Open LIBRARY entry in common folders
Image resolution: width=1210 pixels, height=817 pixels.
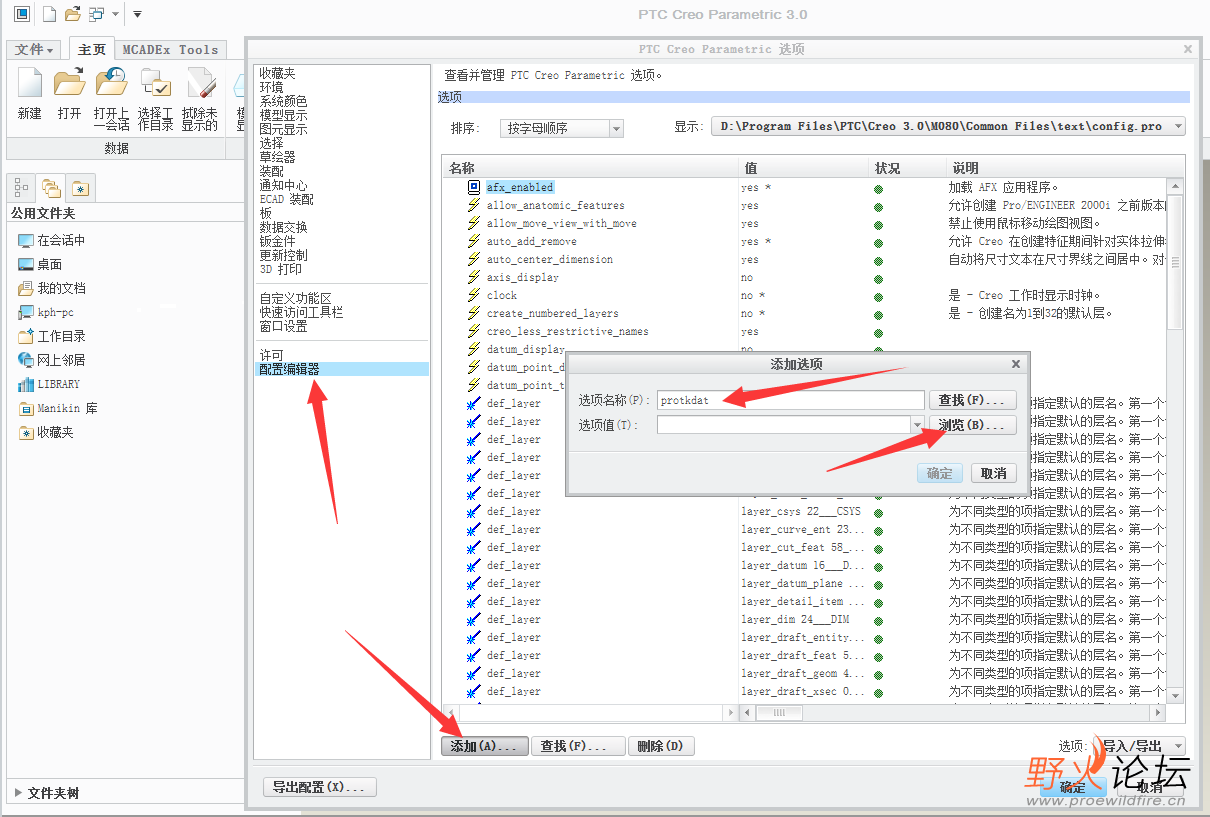[x=49, y=384]
